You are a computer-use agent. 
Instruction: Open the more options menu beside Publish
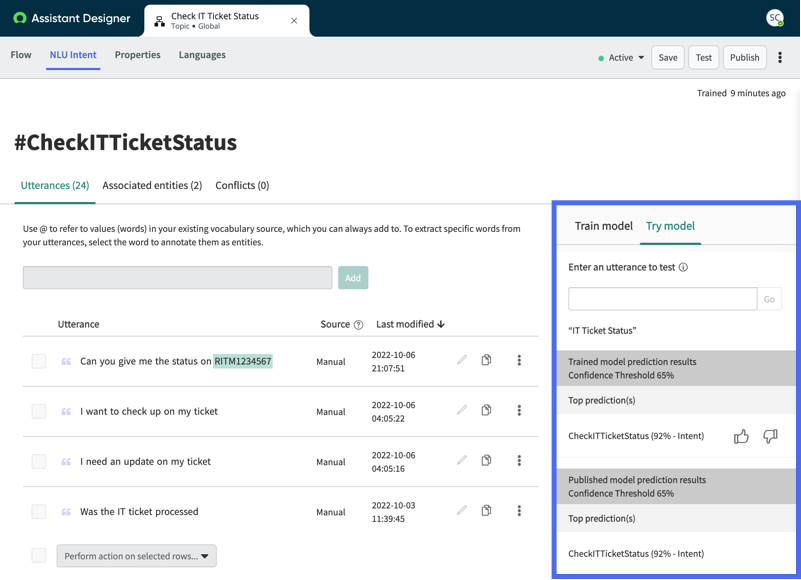tap(780, 58)
